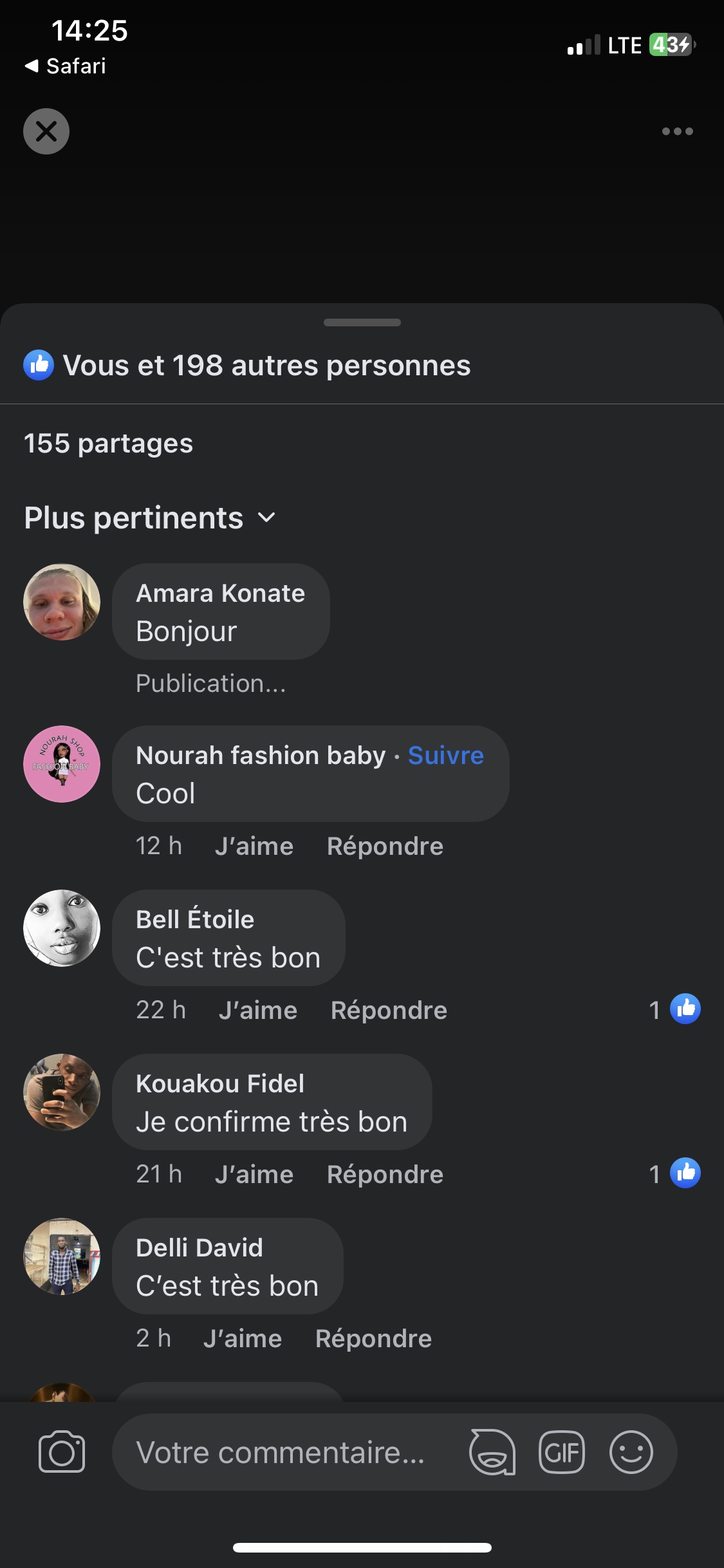Image resolution: width=724 pixels, height=1568 pixels.
Task: Open Amara Konate's profile picture
Action: 62,602
